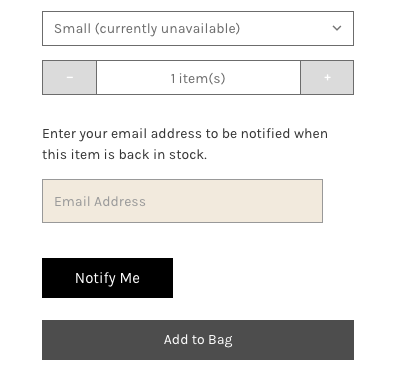
Task: Decrease quantity with the minus button
Action: coord(69,78)
